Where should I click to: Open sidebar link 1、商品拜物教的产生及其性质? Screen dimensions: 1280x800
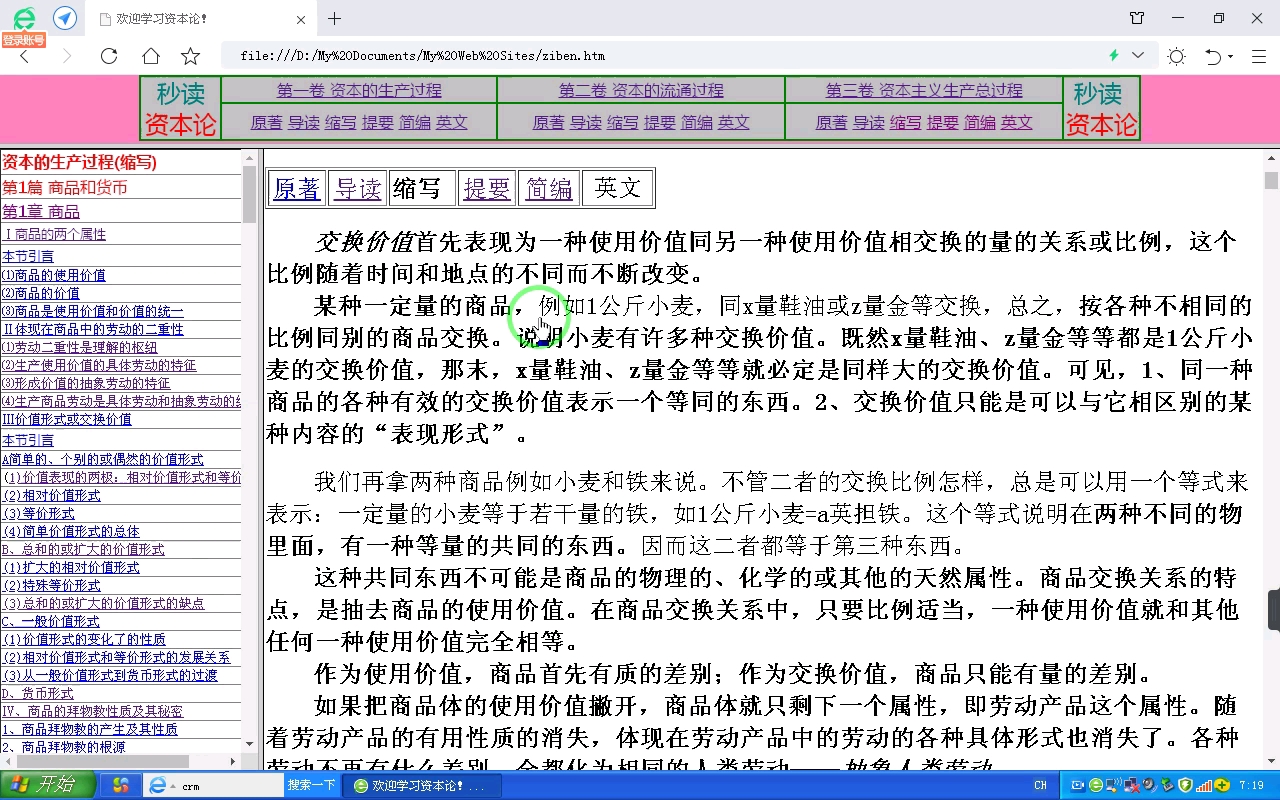point(90,729)
